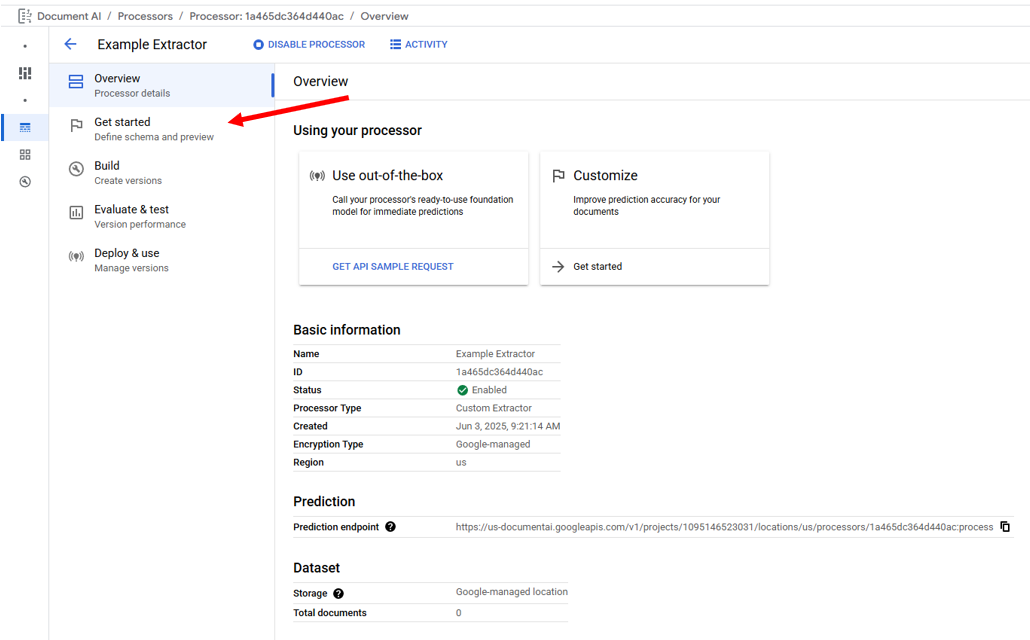The height and width of the screenshot is (640, 1030).
Task: Show help for Dataset Storage
Action: coord(338,594)
